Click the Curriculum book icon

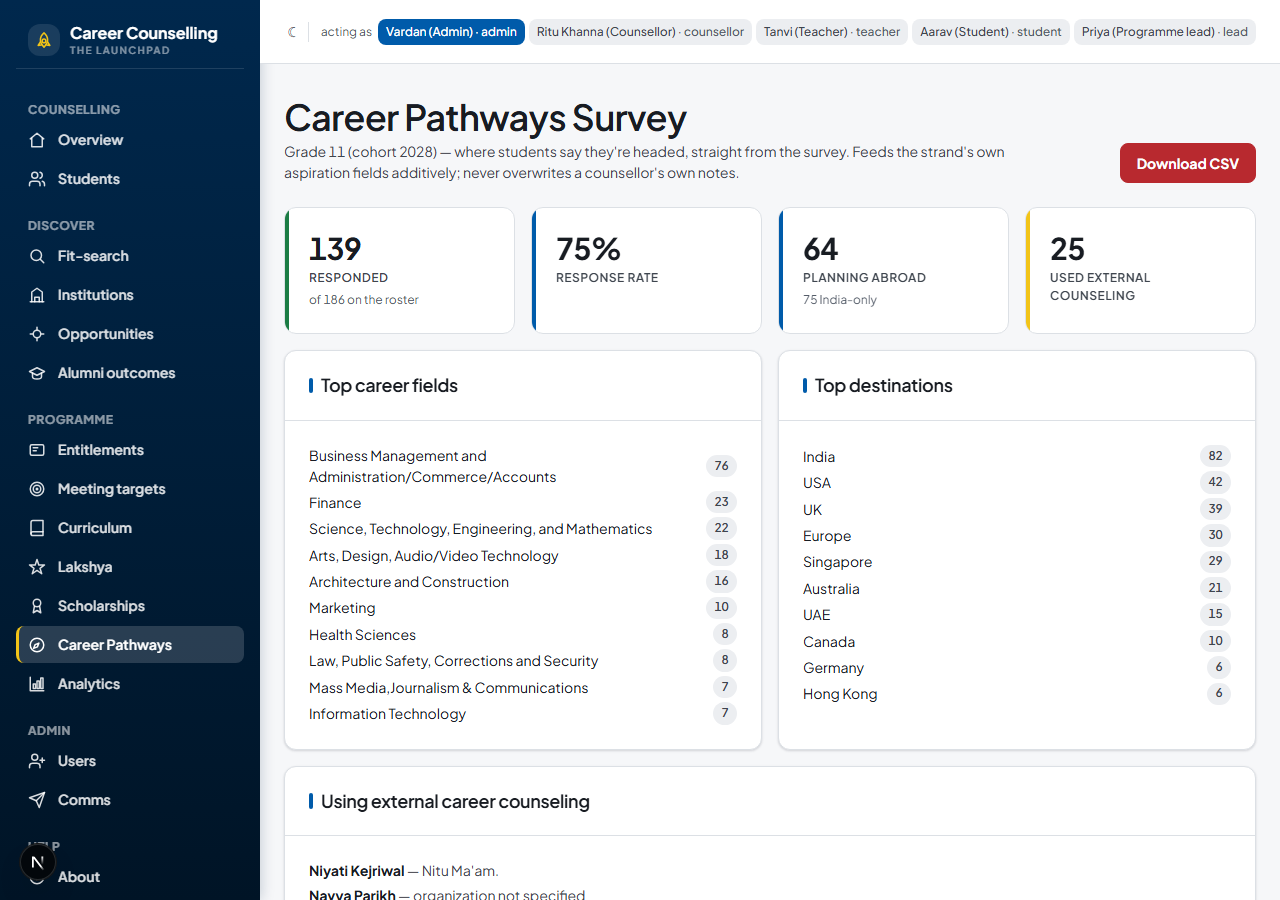tap(37, 528)
